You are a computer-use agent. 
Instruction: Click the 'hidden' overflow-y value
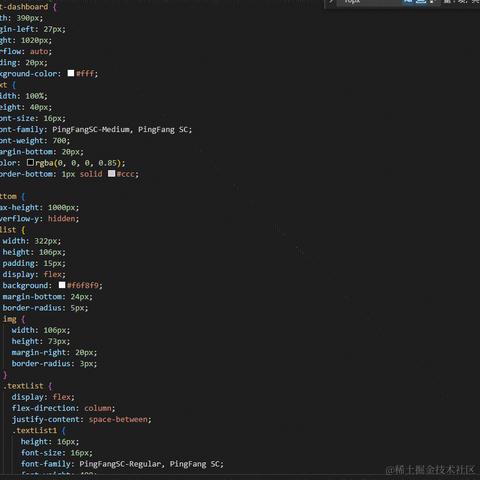[62, 219]
